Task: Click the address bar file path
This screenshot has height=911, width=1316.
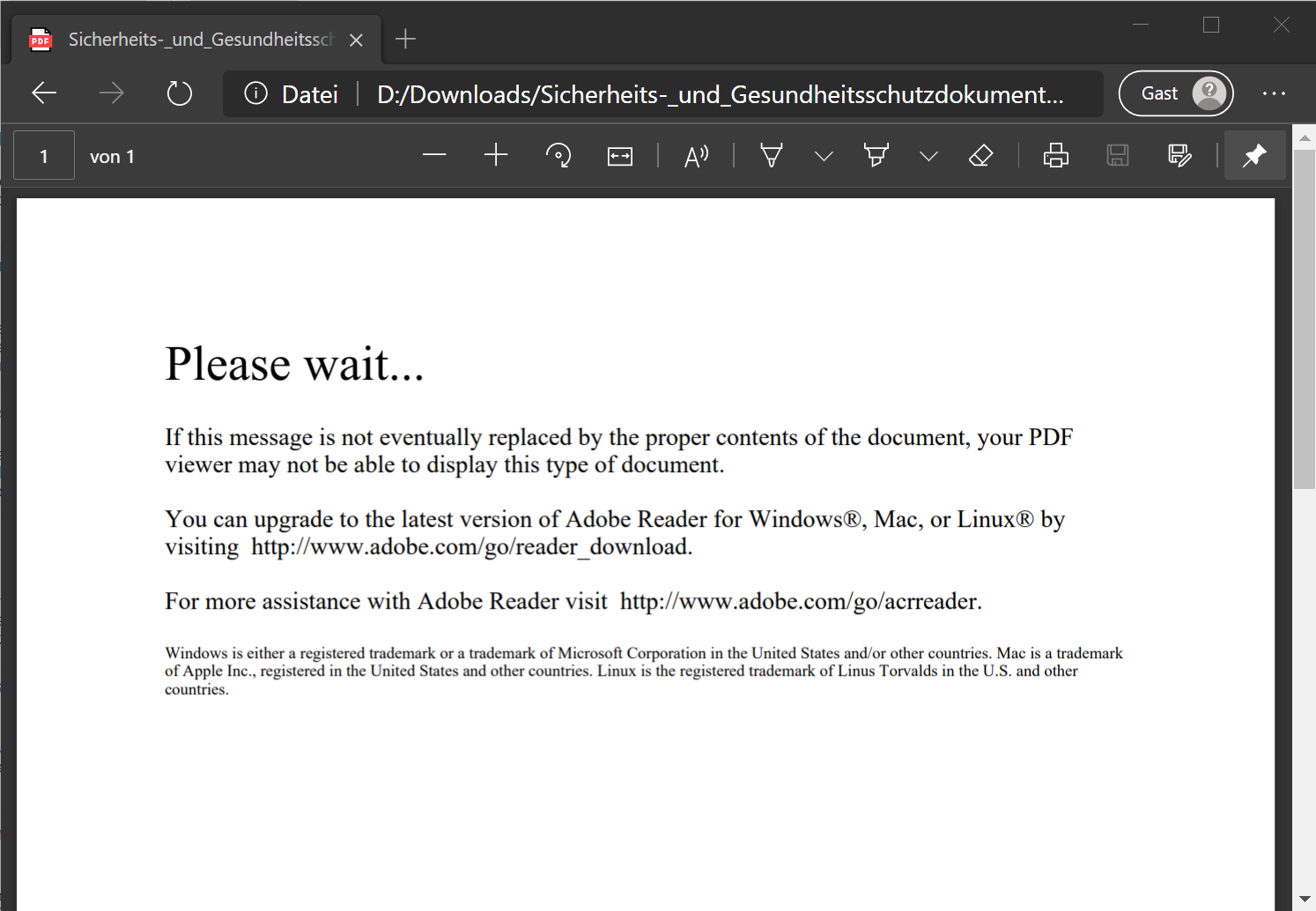Action: pyautogui.click(x=720, y=94)
